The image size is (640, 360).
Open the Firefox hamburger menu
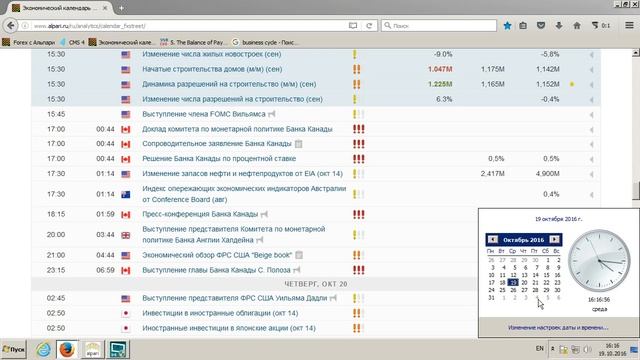[x=629, y=26]
